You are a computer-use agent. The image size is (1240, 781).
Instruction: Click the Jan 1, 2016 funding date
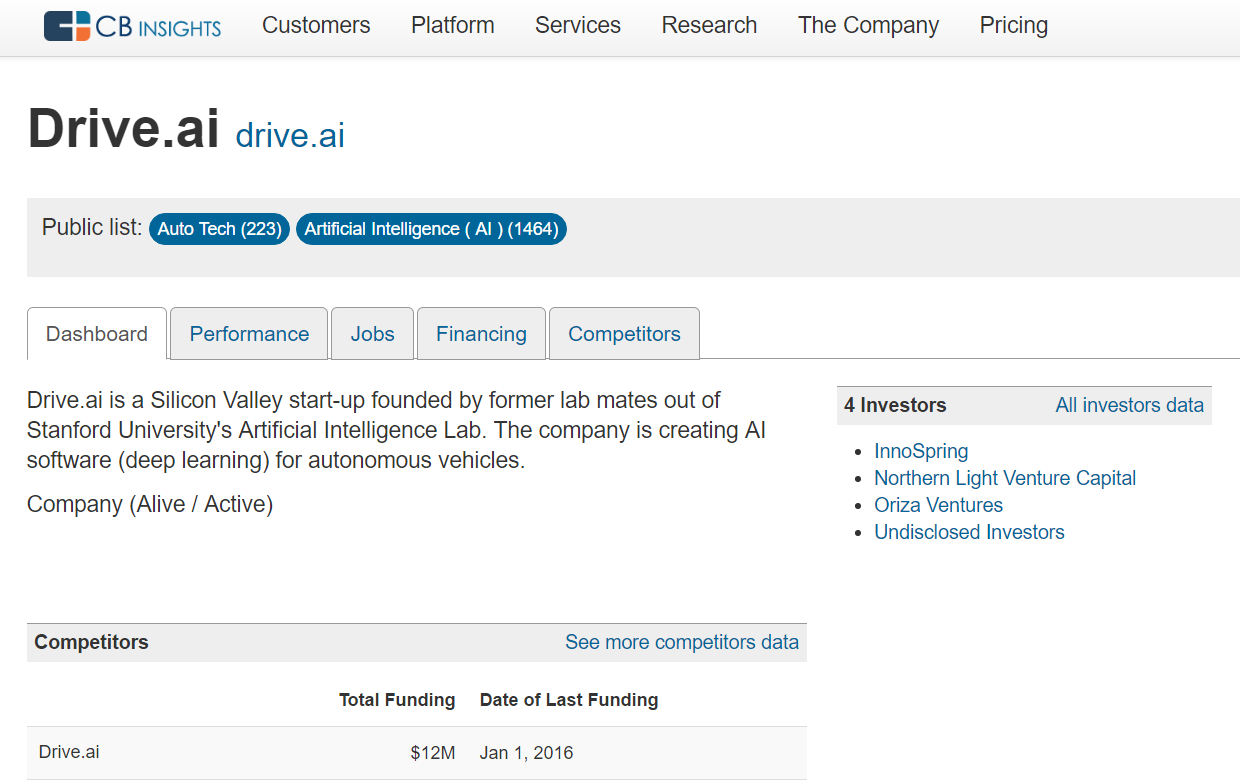coord(527,753)
